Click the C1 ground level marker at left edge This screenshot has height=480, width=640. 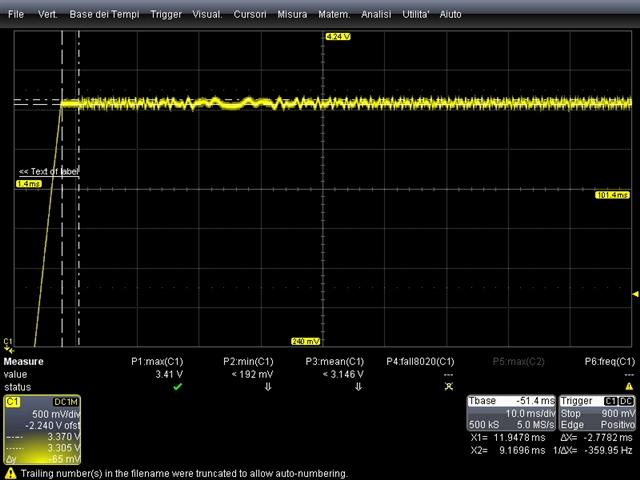(9, 345)
